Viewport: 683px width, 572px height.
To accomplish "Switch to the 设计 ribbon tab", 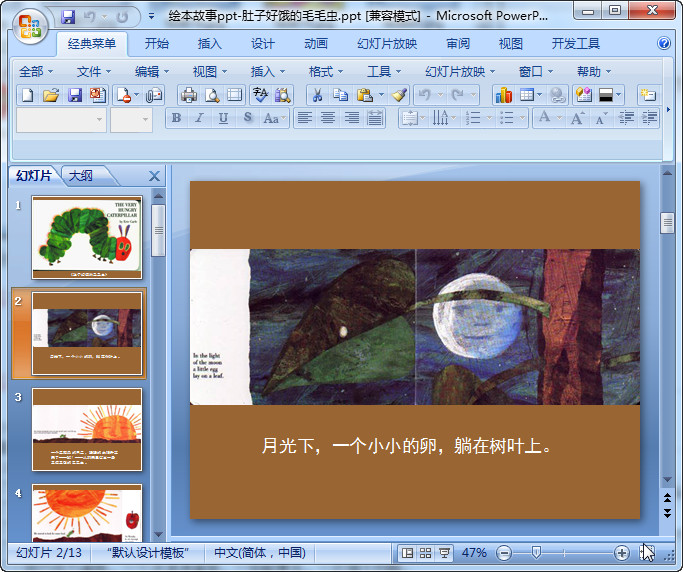I will (x=263, y=43).
